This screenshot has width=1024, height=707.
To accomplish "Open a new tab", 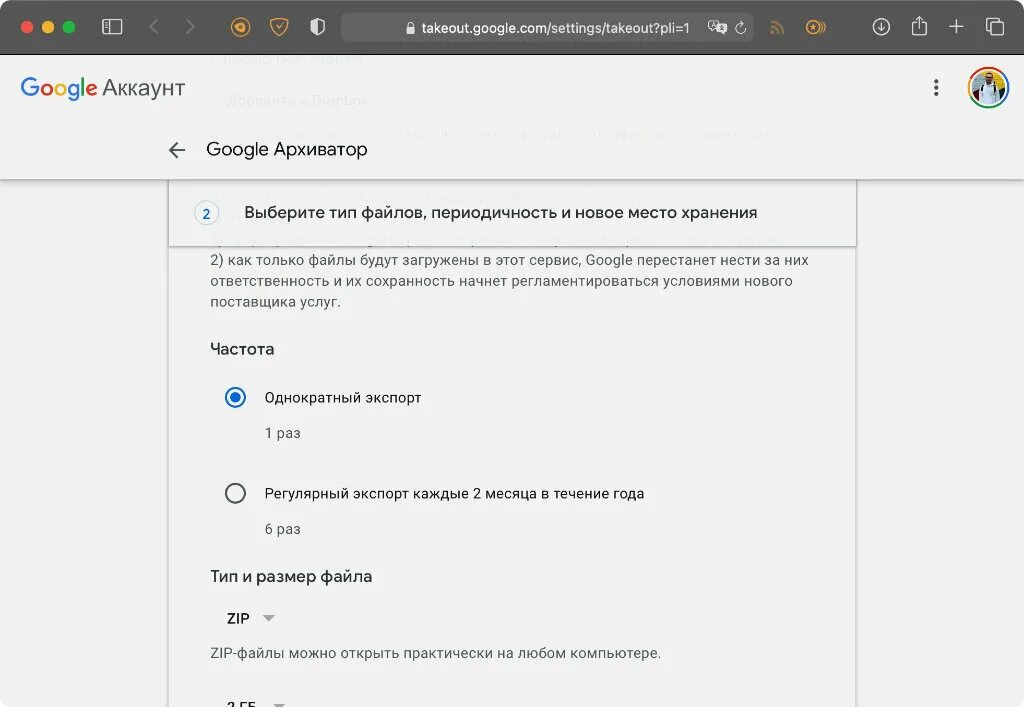I will [x=956, y=27].
